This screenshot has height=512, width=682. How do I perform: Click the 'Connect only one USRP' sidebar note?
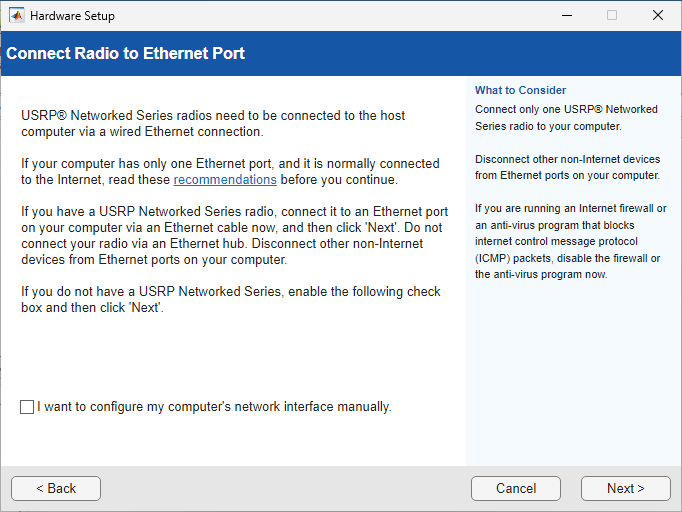[x=566, y=118]
